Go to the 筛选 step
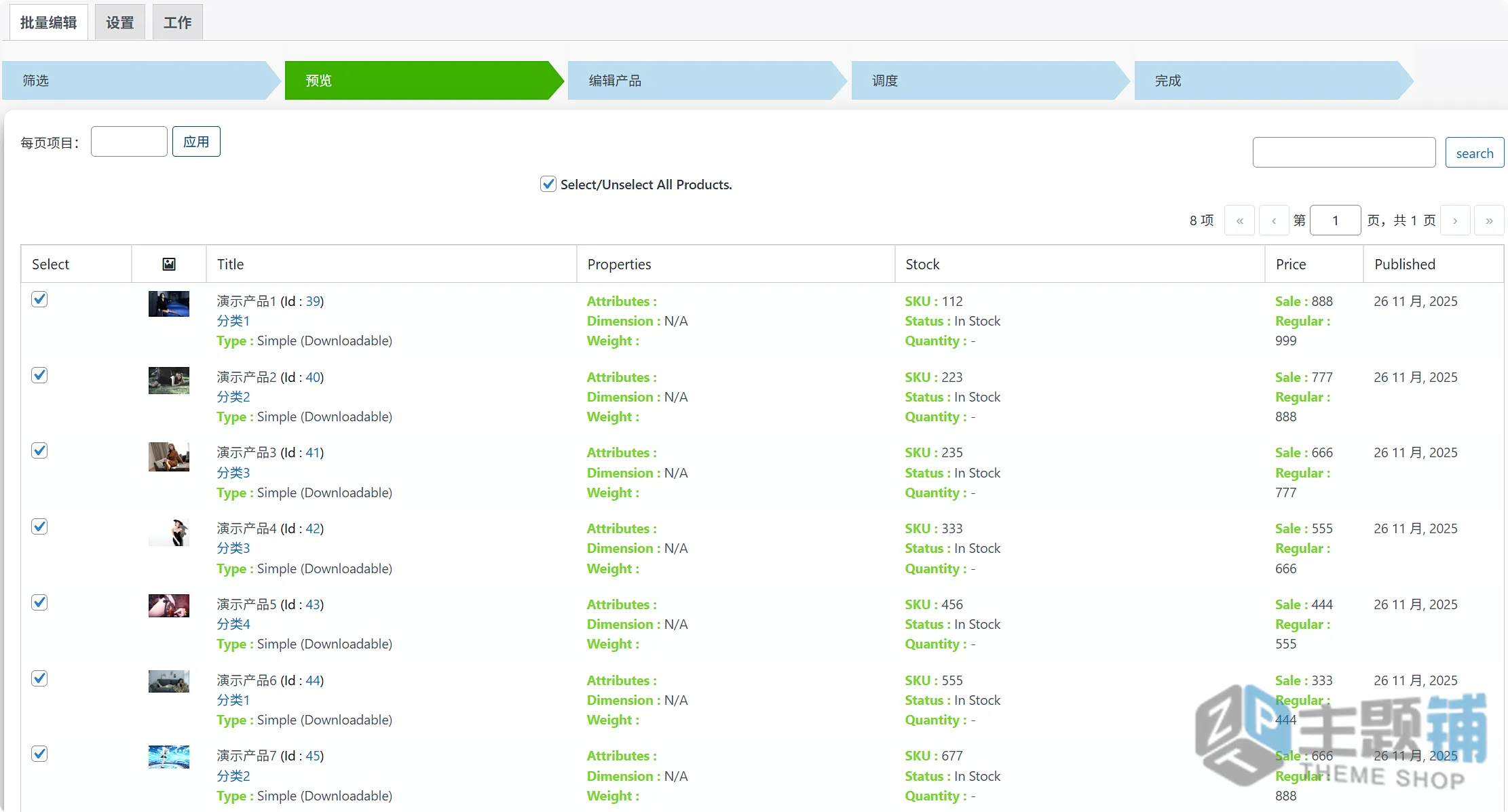This screenshot has height=812, width=1508. (x=141, y=81)
